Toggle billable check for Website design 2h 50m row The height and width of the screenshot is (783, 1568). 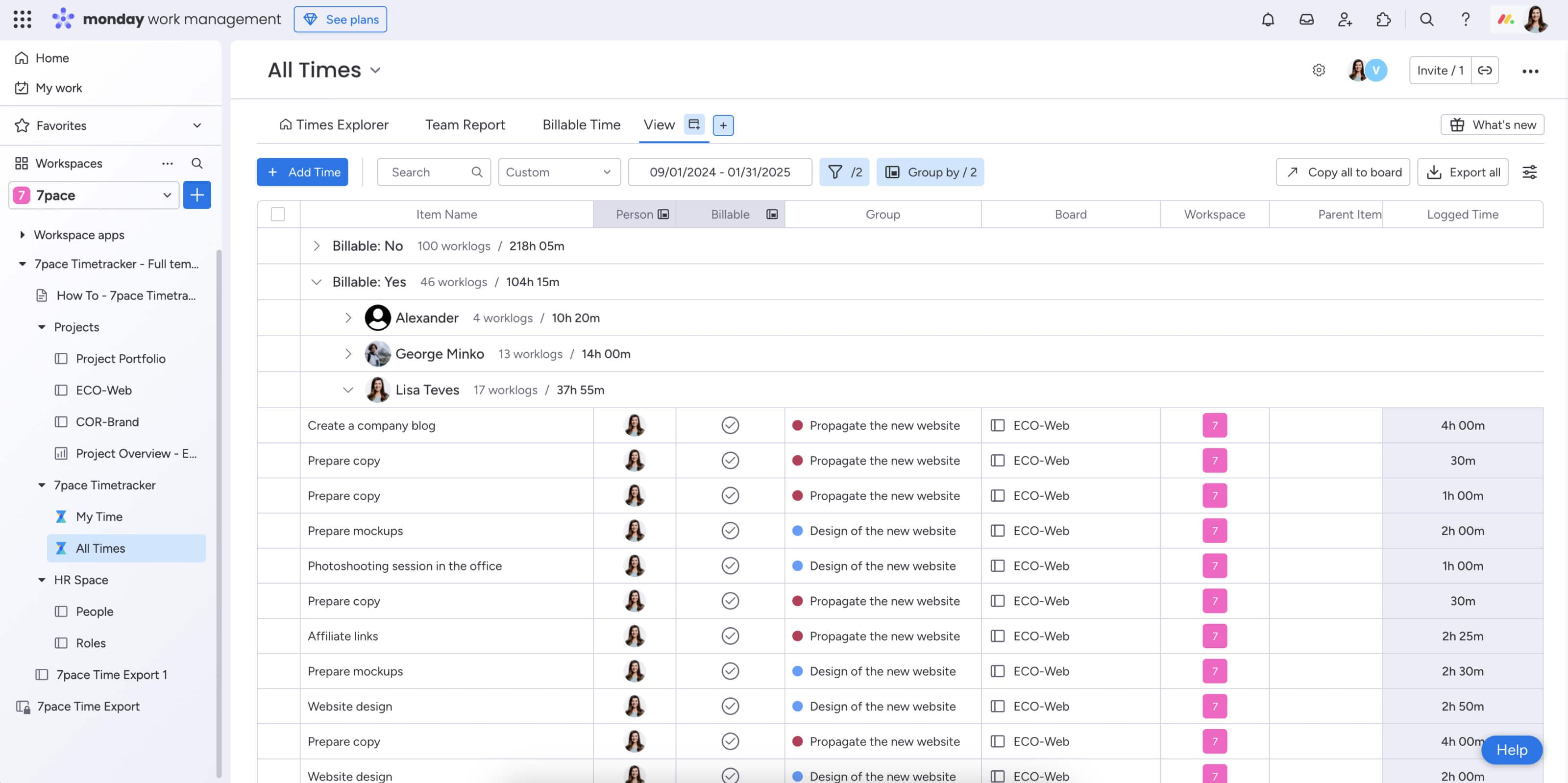730,706
